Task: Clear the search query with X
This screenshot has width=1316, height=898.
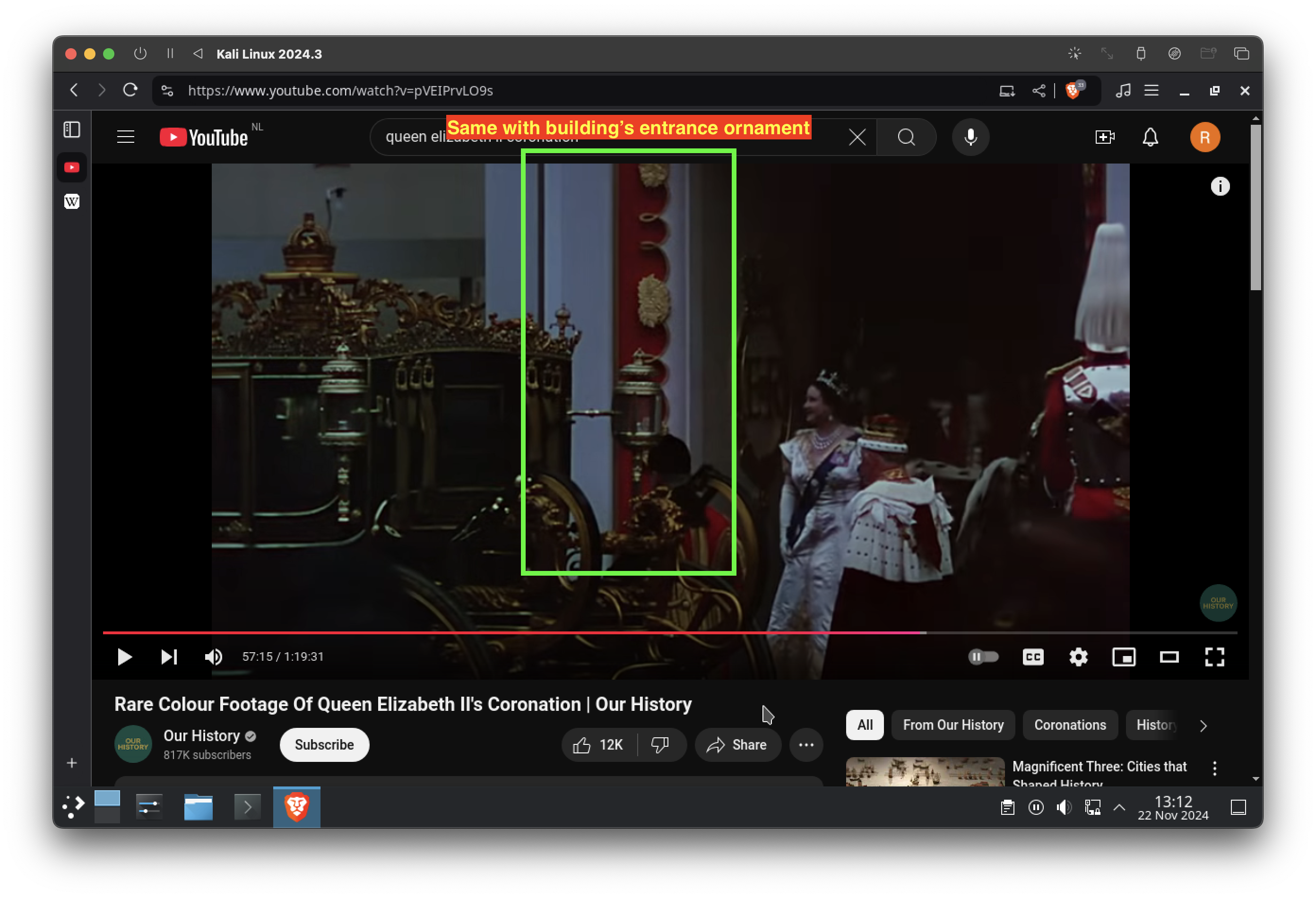Action: 857,137
